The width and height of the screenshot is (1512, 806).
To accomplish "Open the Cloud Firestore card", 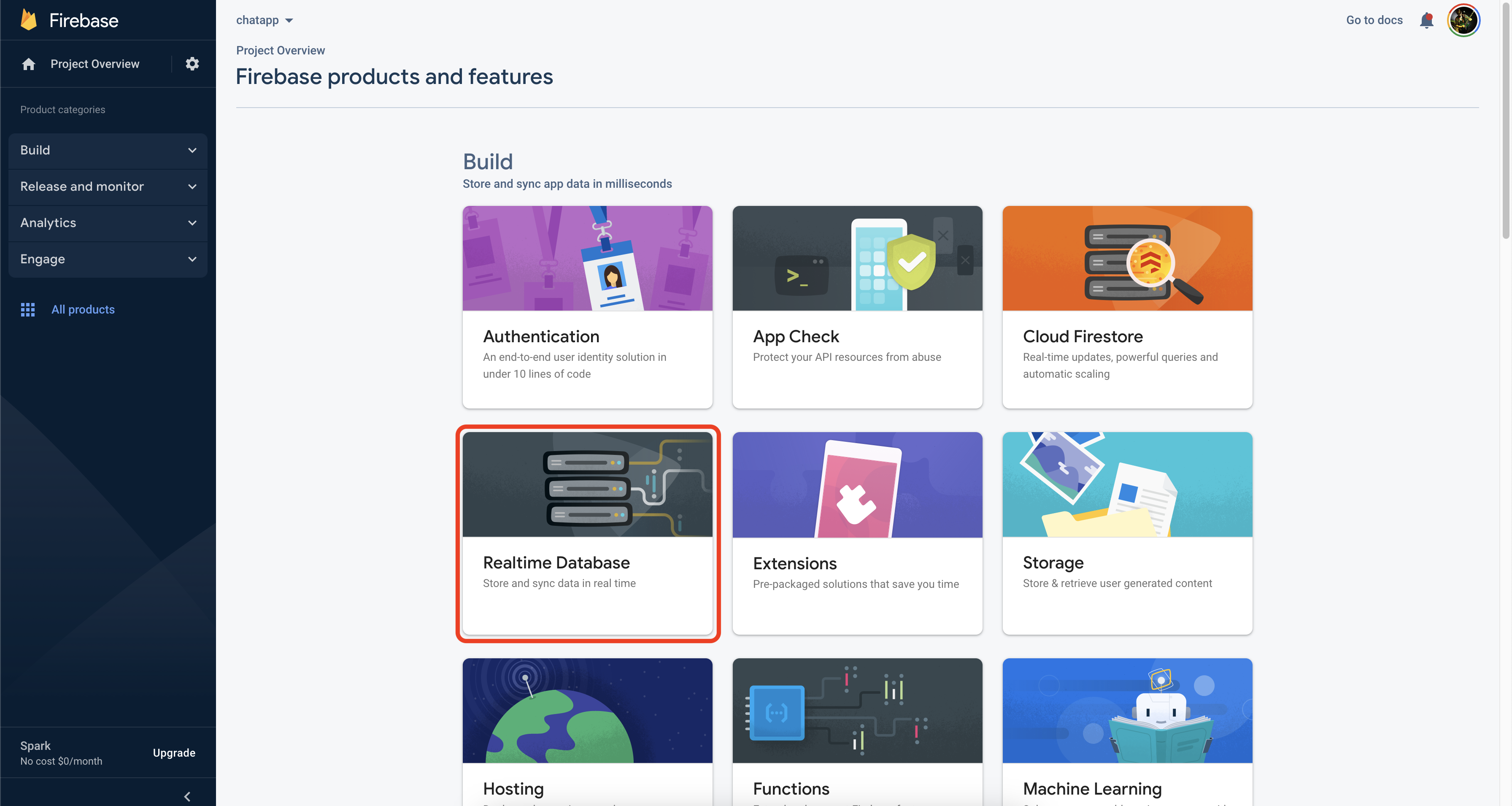I will click(1126, 307).
